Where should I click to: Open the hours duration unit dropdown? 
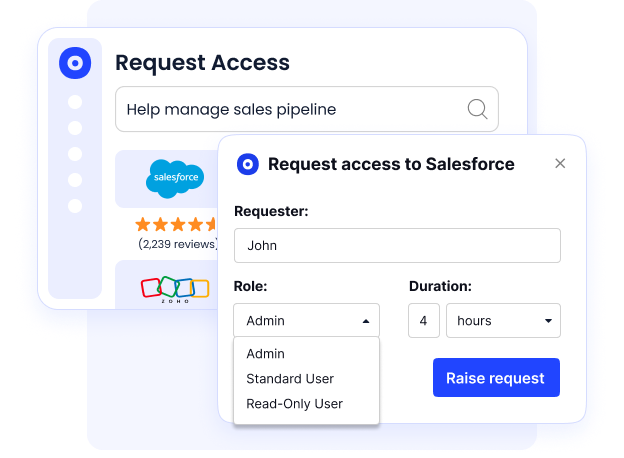(503, 320)
